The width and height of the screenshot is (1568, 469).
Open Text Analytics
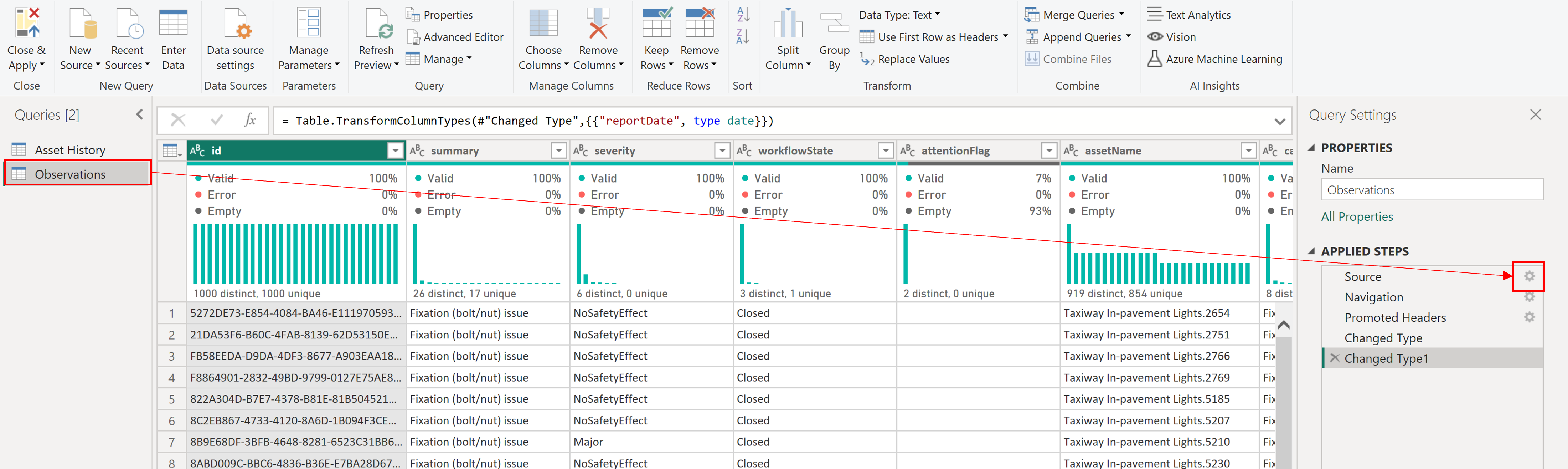pyautogui.click(x=1189, y=15)
